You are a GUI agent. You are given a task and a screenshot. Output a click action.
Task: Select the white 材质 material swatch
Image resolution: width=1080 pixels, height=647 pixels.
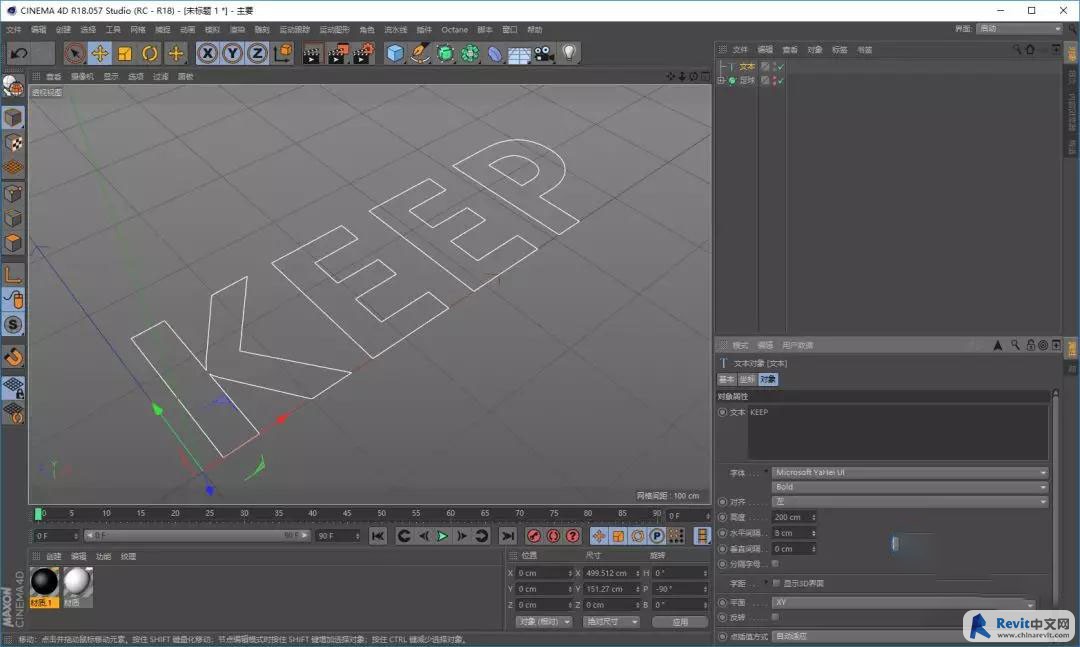click(77, 586)
